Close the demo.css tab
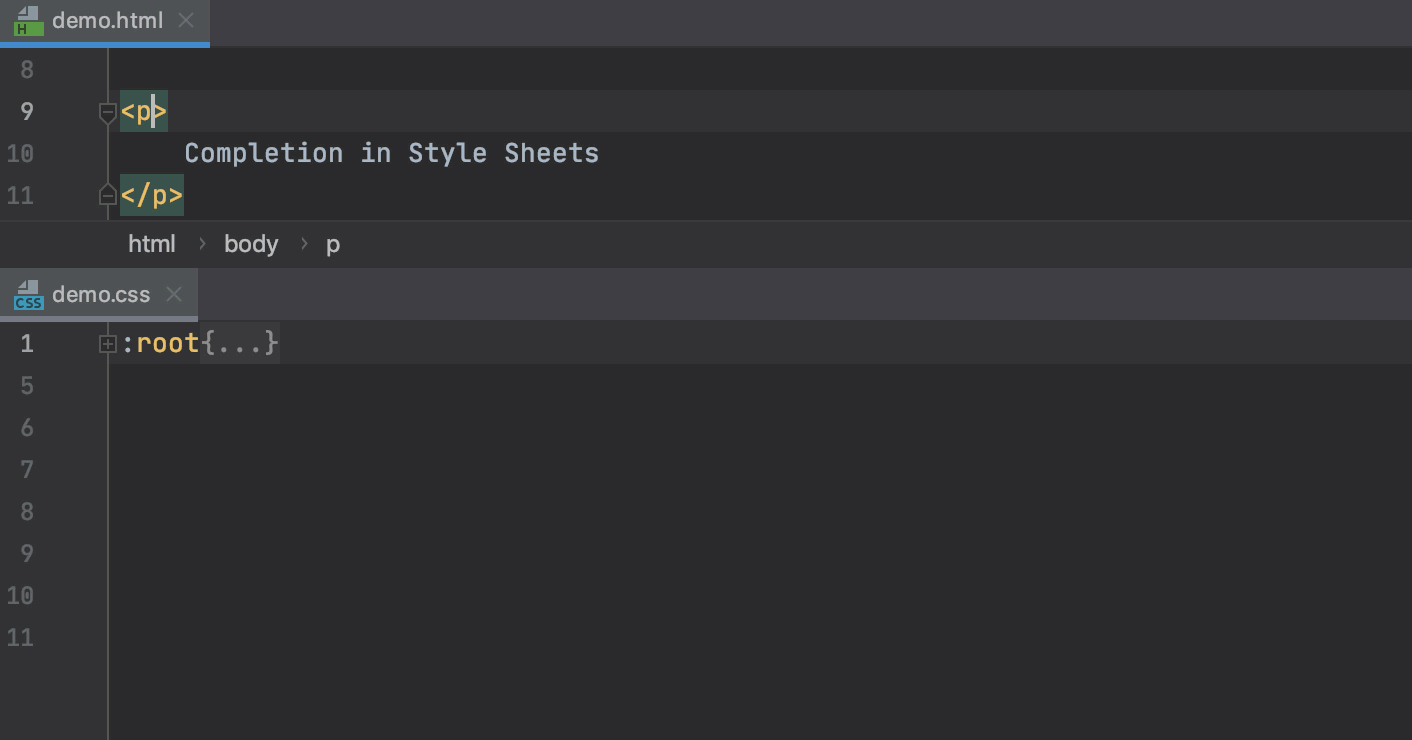This screenshot has width=1412, height=740. pyautogui.click(x=173, y=294)
